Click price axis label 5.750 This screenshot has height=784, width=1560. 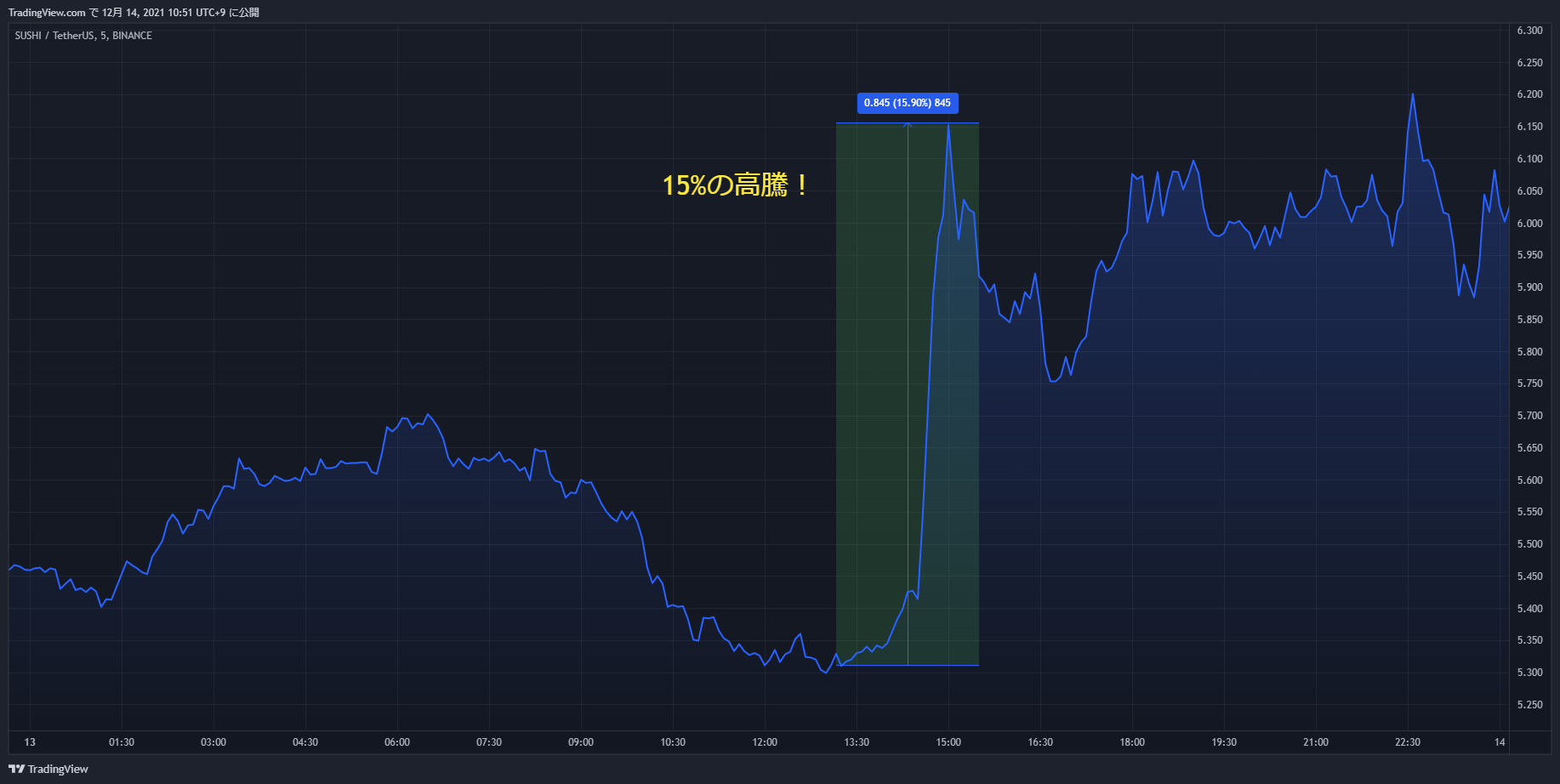tap(1529, 383)
